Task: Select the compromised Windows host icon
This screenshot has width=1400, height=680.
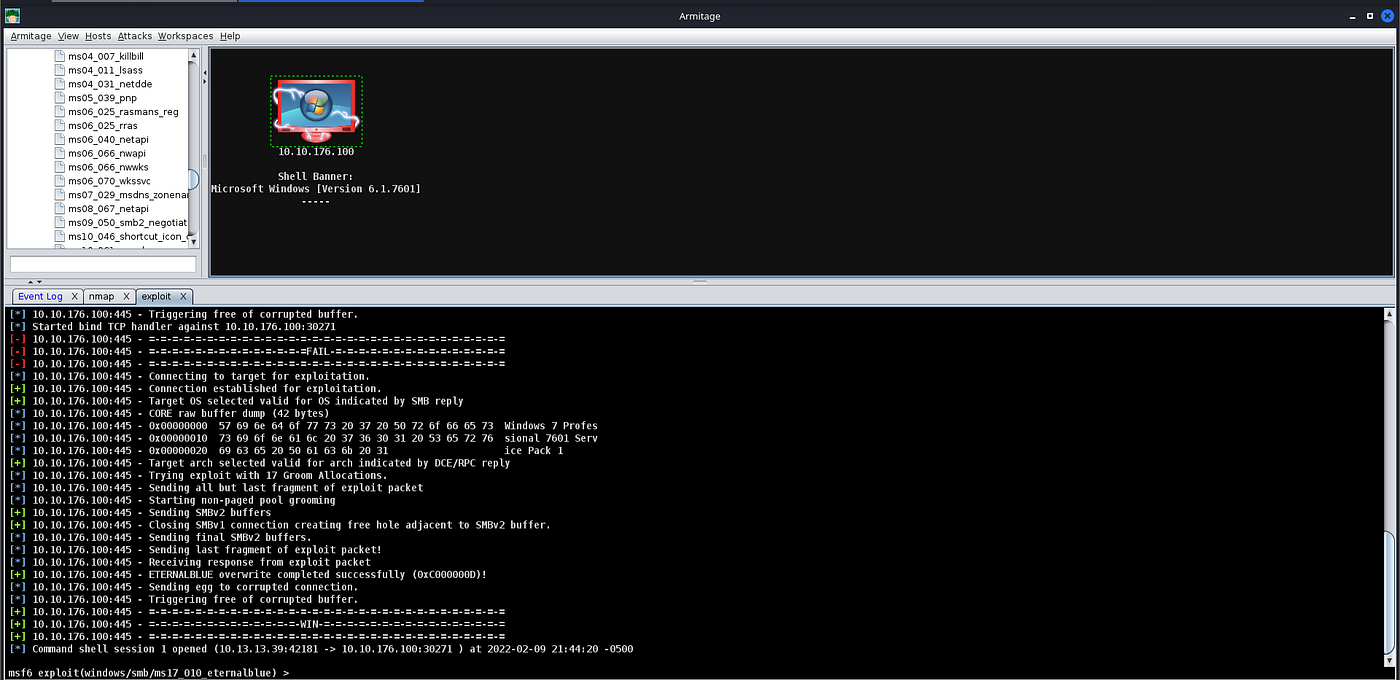Action: point(316,111)
